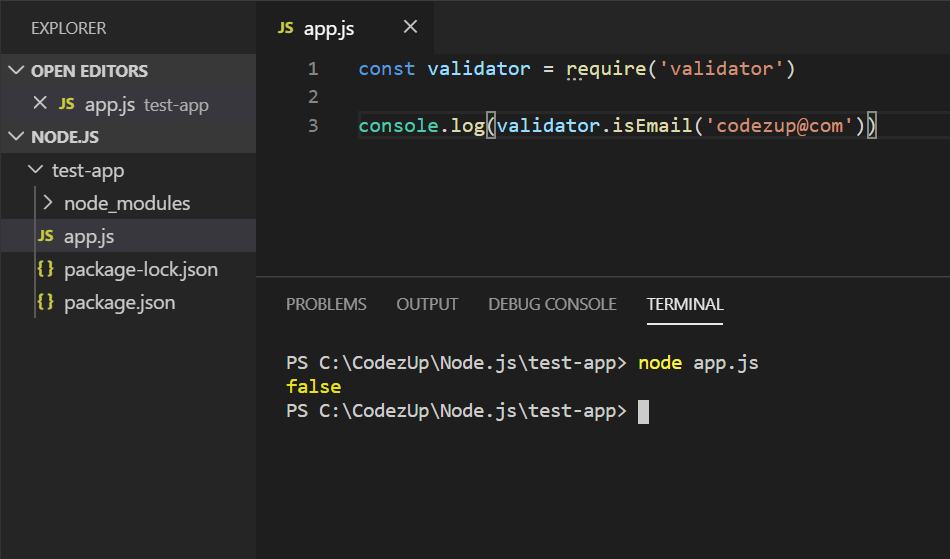This screenshot has height=559, width=950.
Task: Switch to the Problems tab
Action: (326, 304)
